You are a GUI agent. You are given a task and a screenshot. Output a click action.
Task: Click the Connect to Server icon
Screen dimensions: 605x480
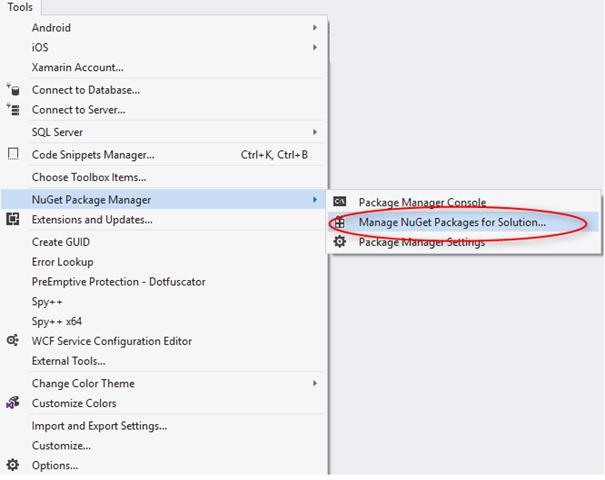tap(13, 109)
